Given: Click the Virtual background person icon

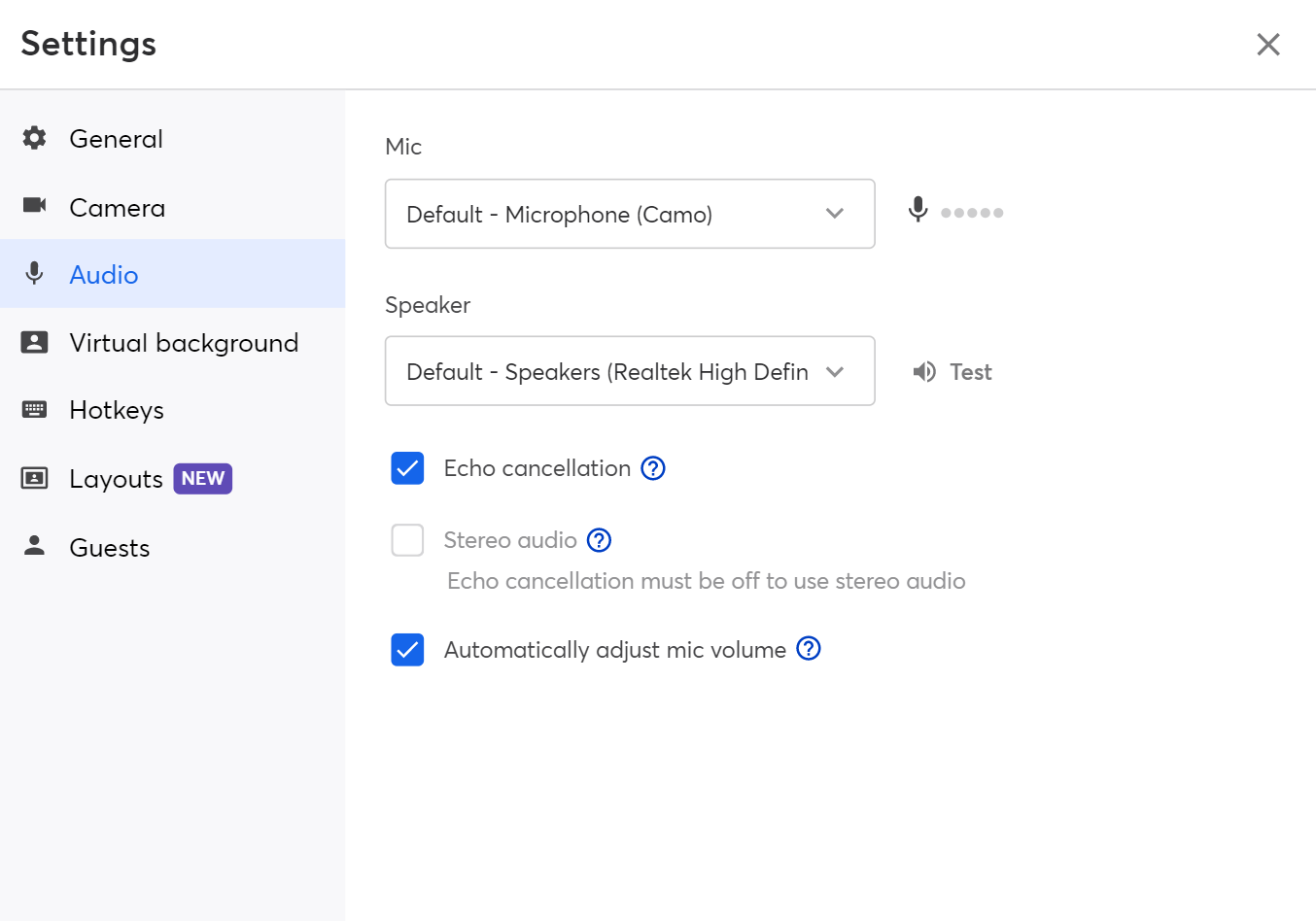Looking at the screenshot, I should click(35, 342).
